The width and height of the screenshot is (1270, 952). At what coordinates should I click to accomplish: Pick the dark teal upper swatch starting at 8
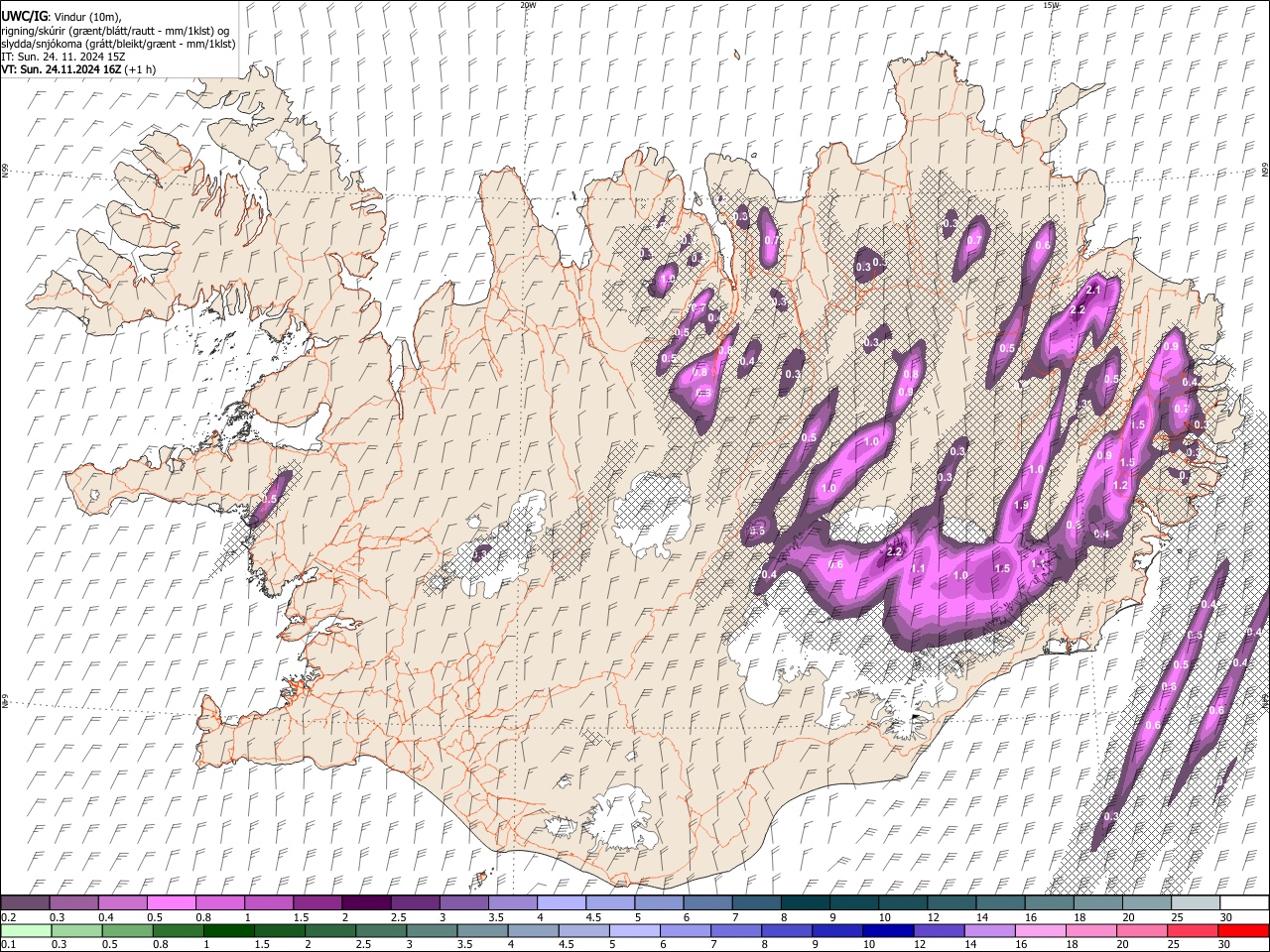click(806, 902)
